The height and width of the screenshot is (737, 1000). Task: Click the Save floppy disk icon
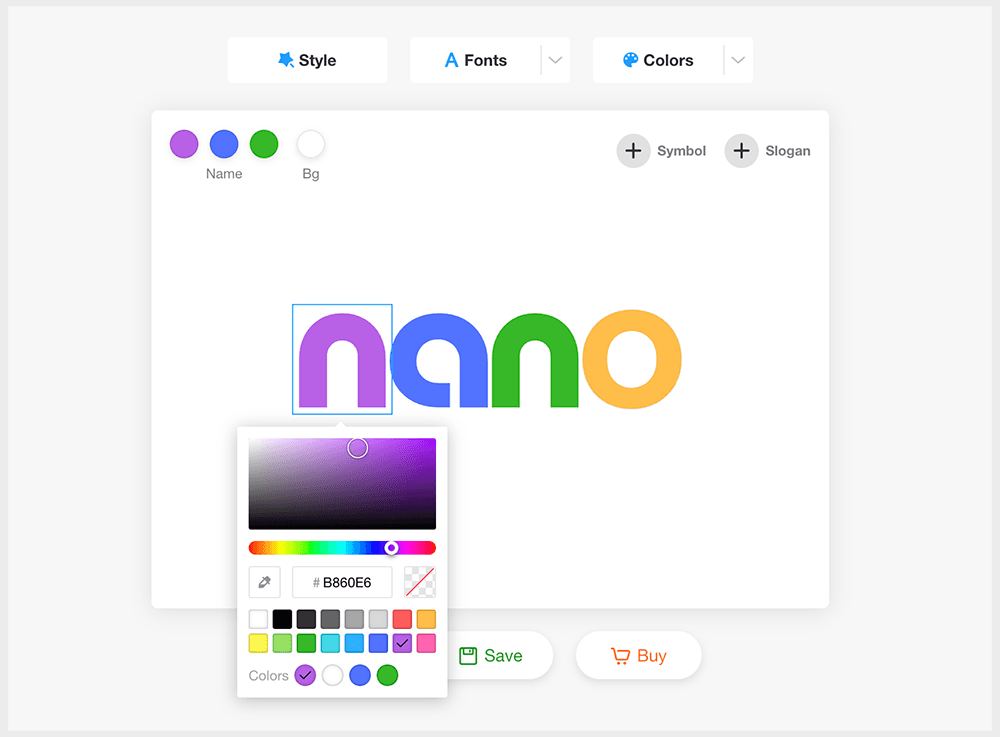(x=468, y=656)
